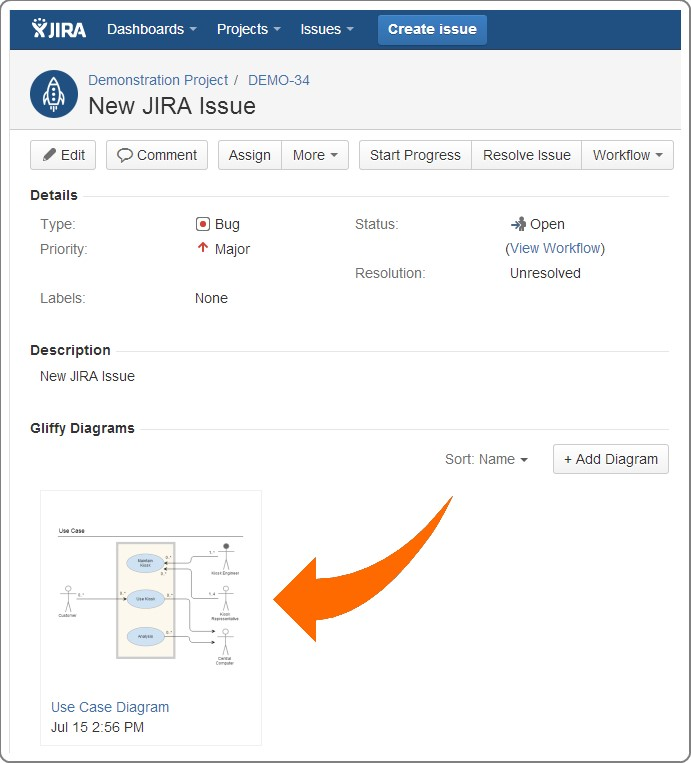Expand the Workflow dropdown
Viewport: 691px width, 763px height.
pos(627,155)
